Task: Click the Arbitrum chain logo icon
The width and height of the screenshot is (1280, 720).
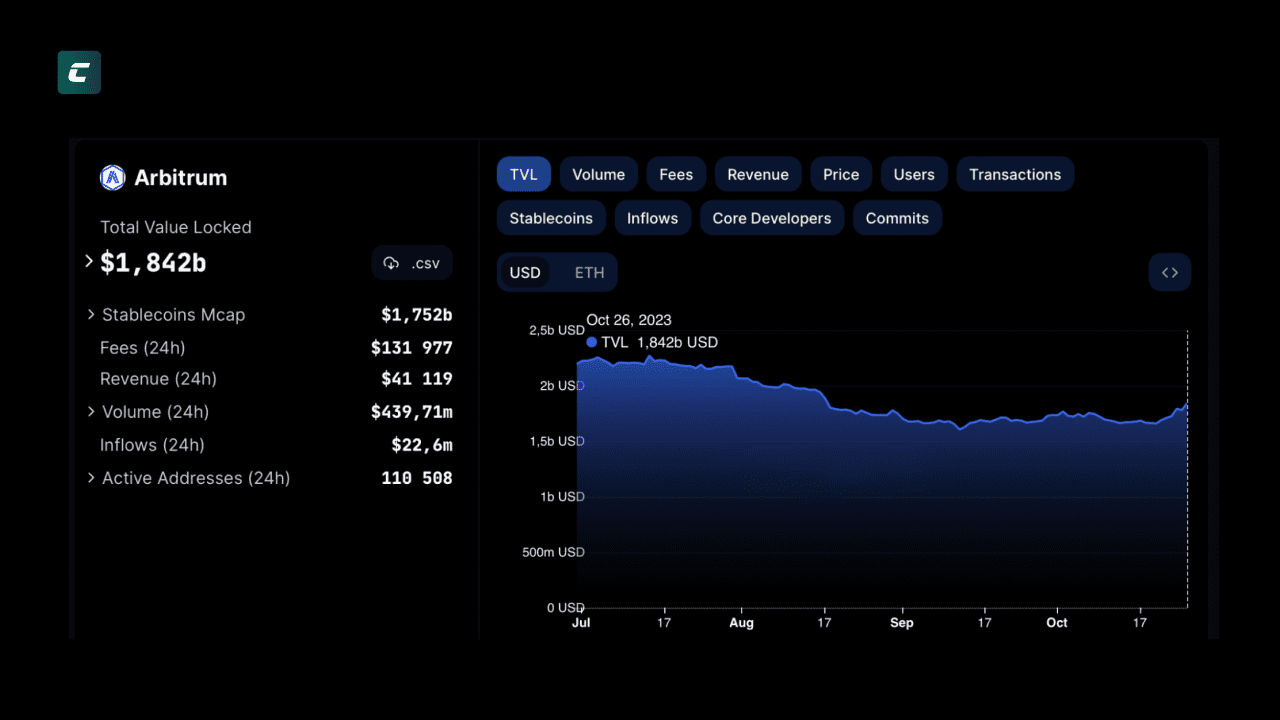Action: click(x=112, y=177)
